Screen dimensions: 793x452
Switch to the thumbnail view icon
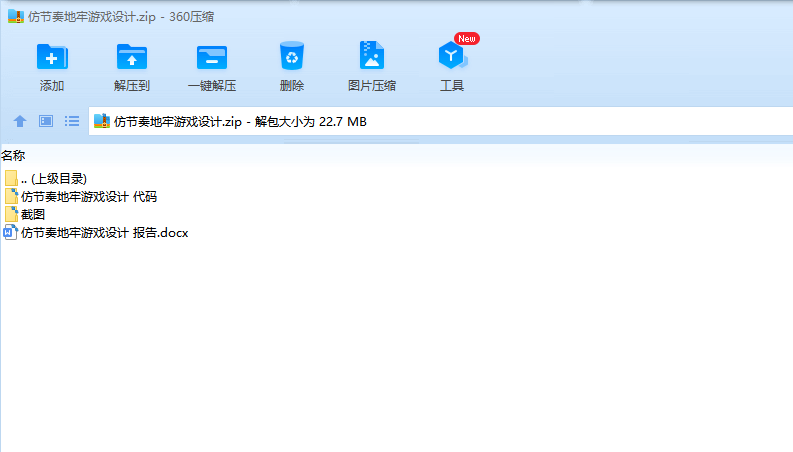(x=46, y=121)
